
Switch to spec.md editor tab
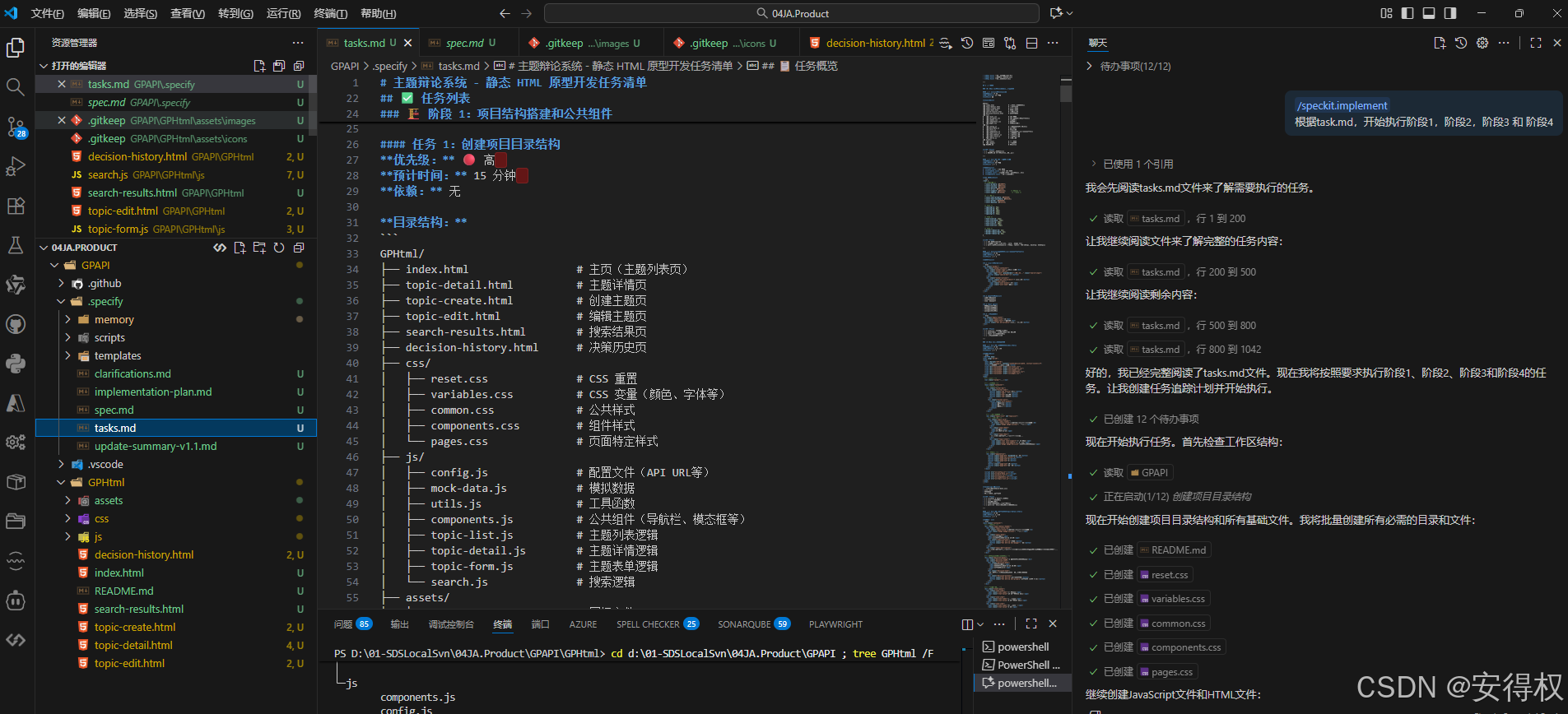click(471, 43)
